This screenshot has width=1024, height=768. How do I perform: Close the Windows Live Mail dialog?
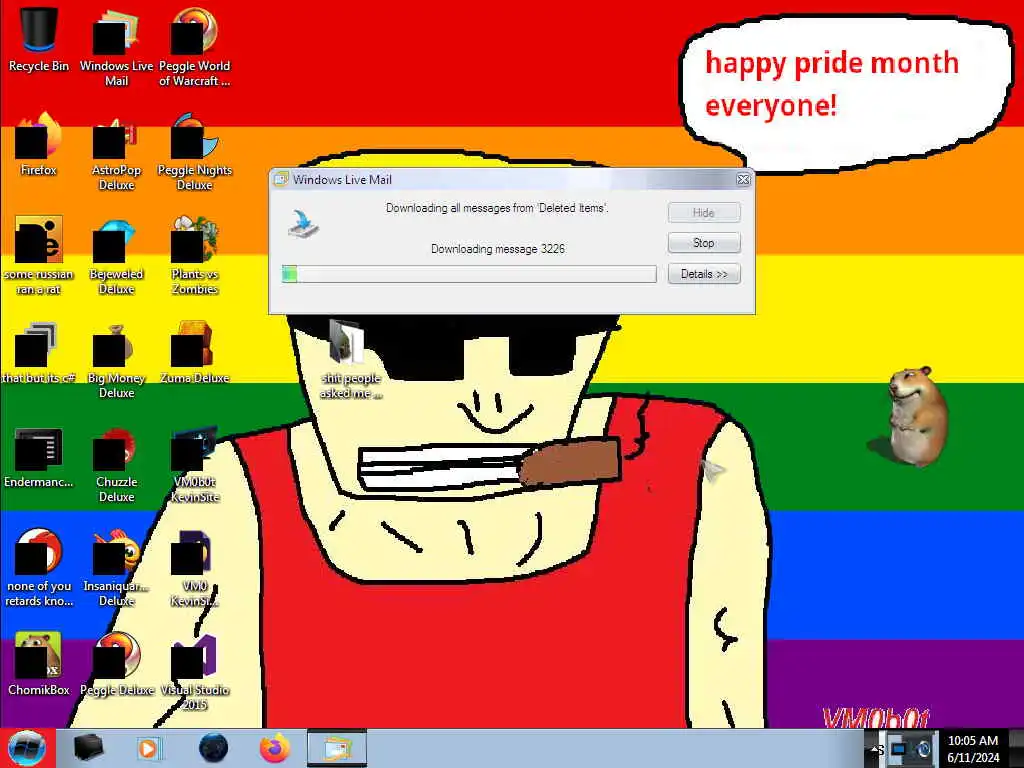(743, 179)
